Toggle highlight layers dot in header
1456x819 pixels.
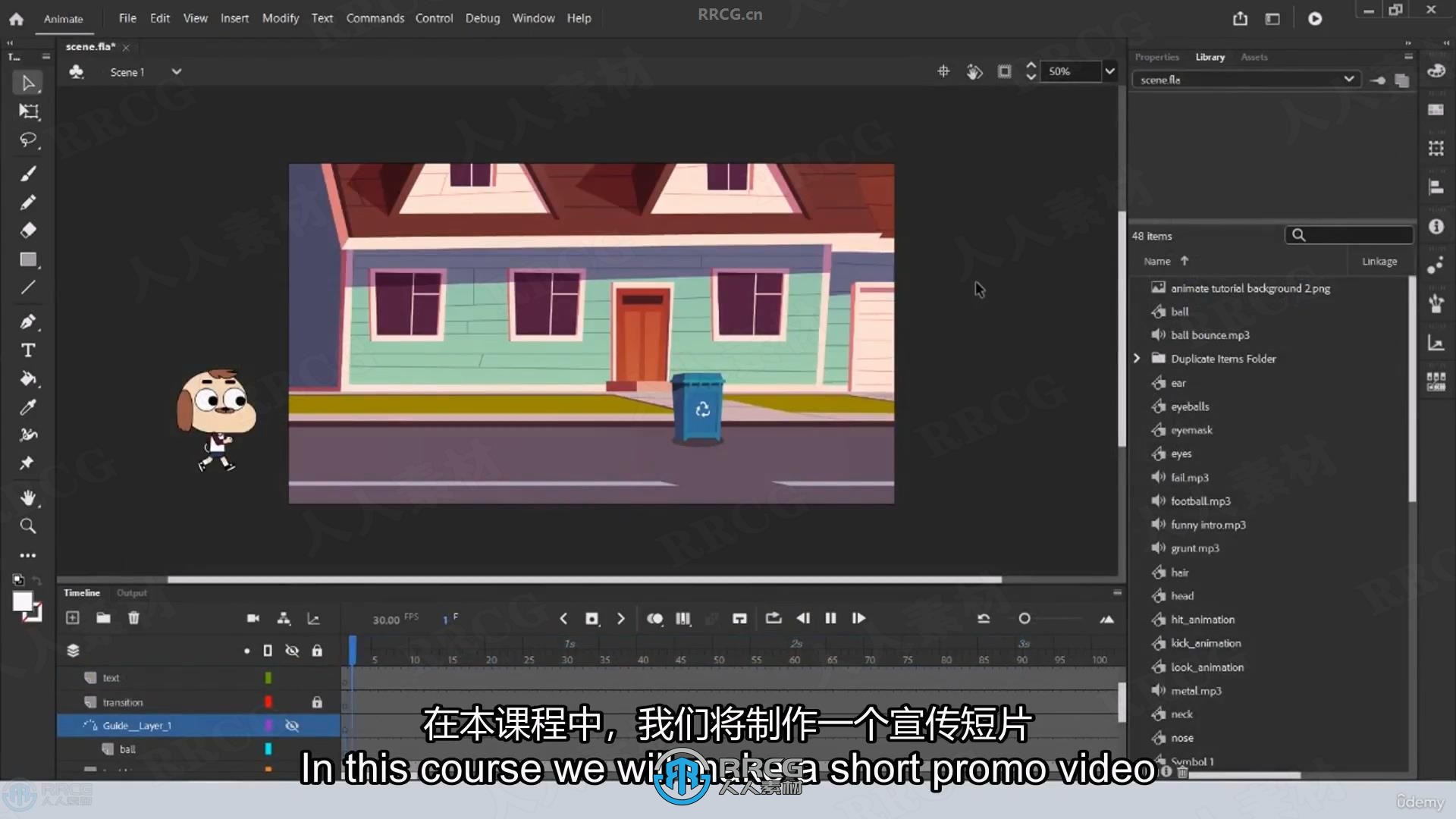click(246, 651)
